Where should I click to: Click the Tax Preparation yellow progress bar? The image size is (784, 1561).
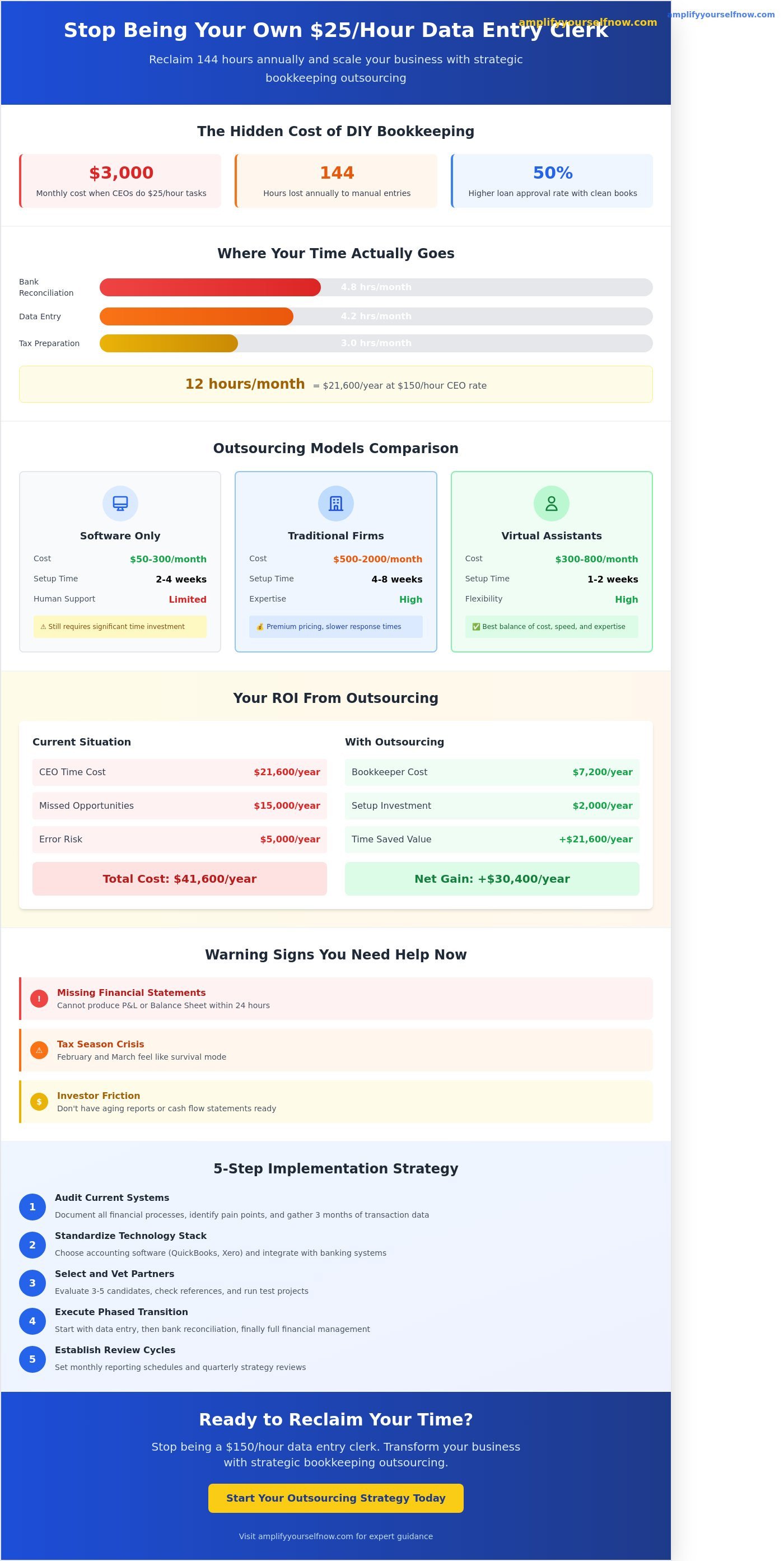point(169,343)
